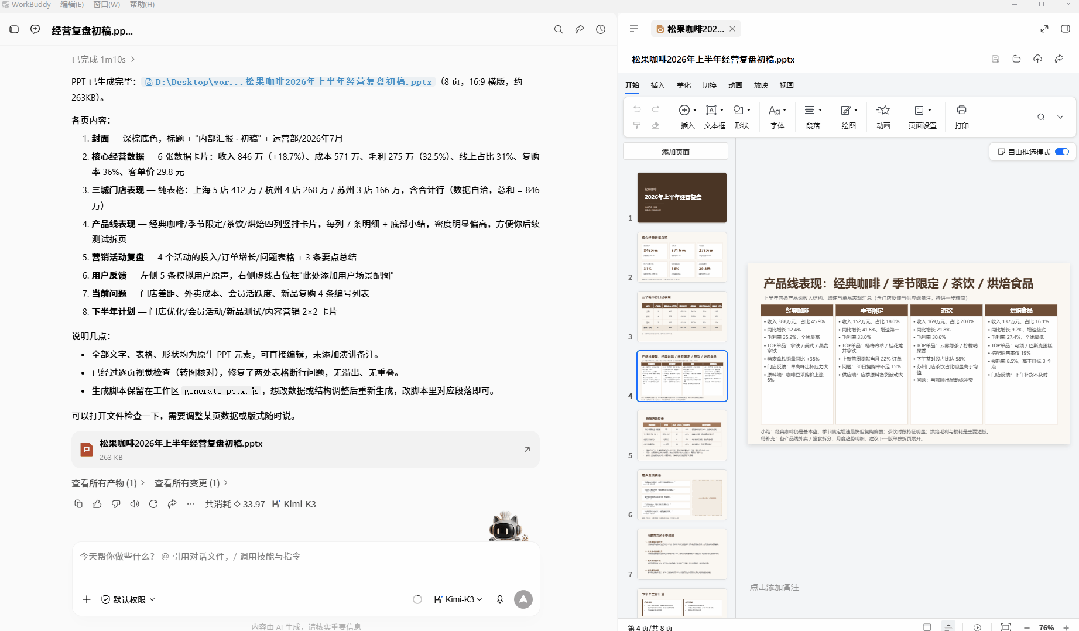Open the conversation history clock icon

(601, 30)
